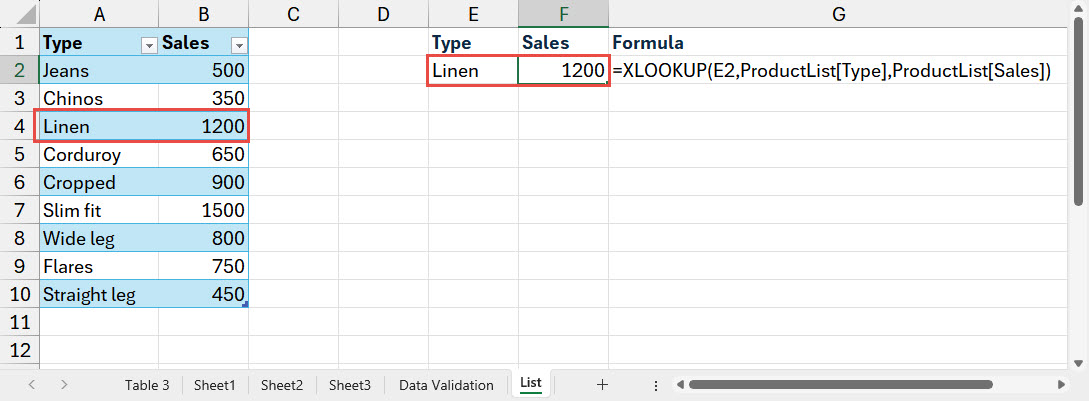
Task: Select lookup cell E2 containing Linen
Action: coord(472,71)
